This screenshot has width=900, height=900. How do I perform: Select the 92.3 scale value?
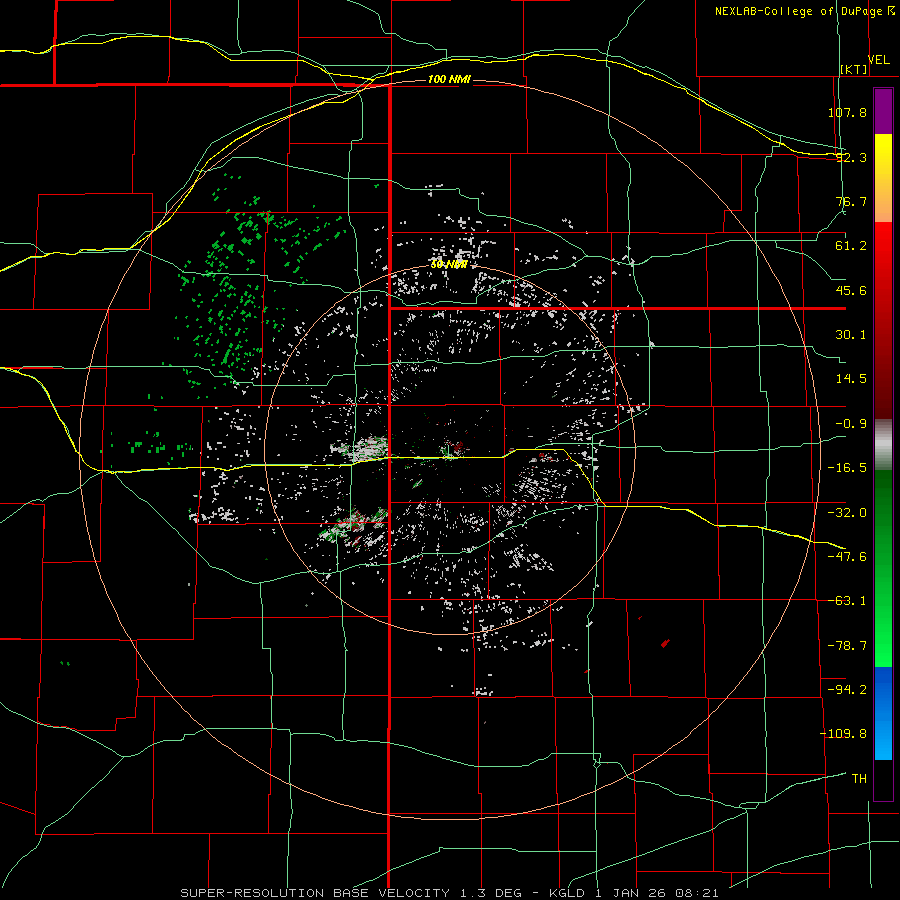pyautogui.click(x=851, y=157)
